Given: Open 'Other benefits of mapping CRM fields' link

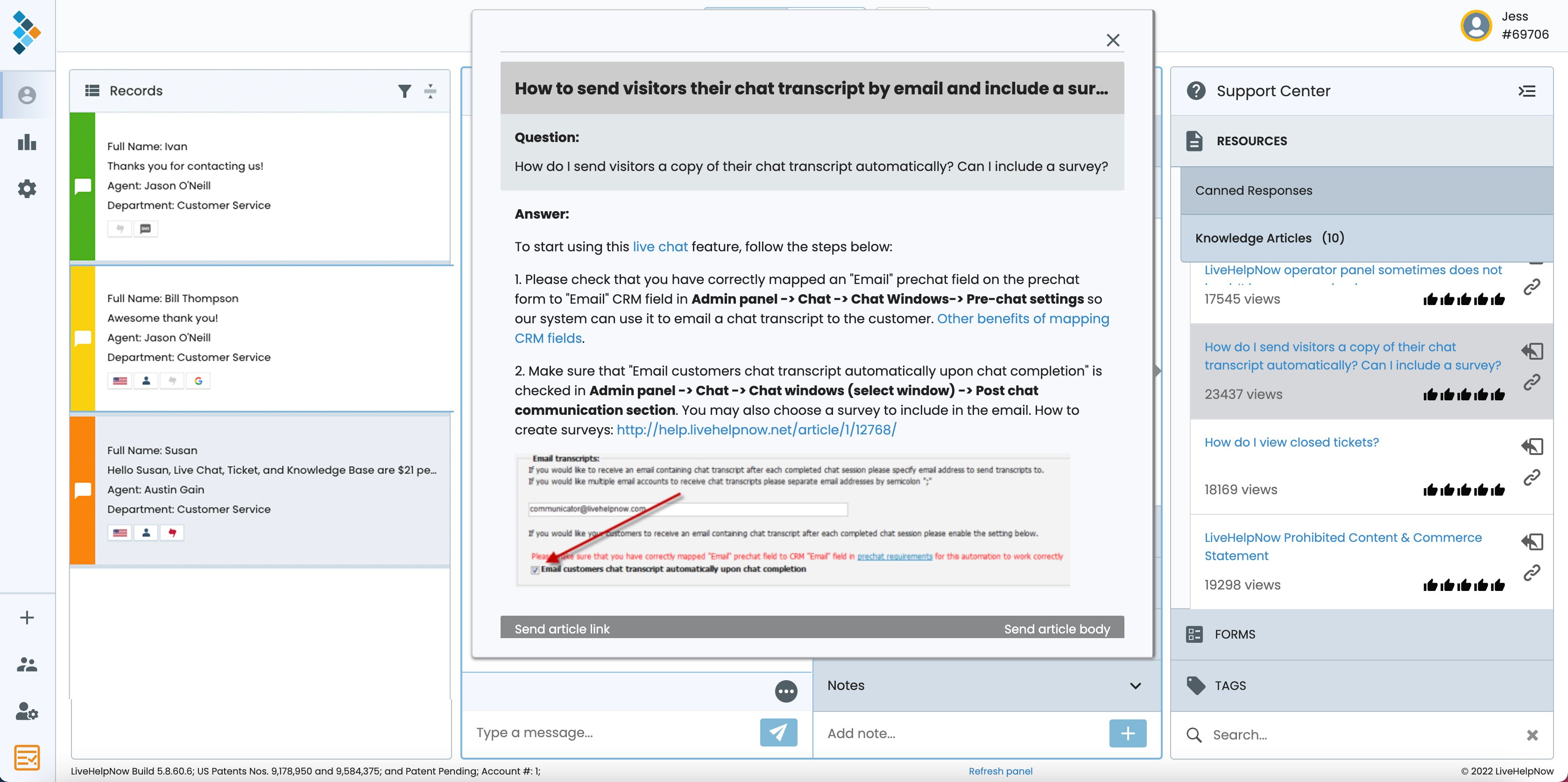Looking at the screenshot, I should click(x=812, y=328).
